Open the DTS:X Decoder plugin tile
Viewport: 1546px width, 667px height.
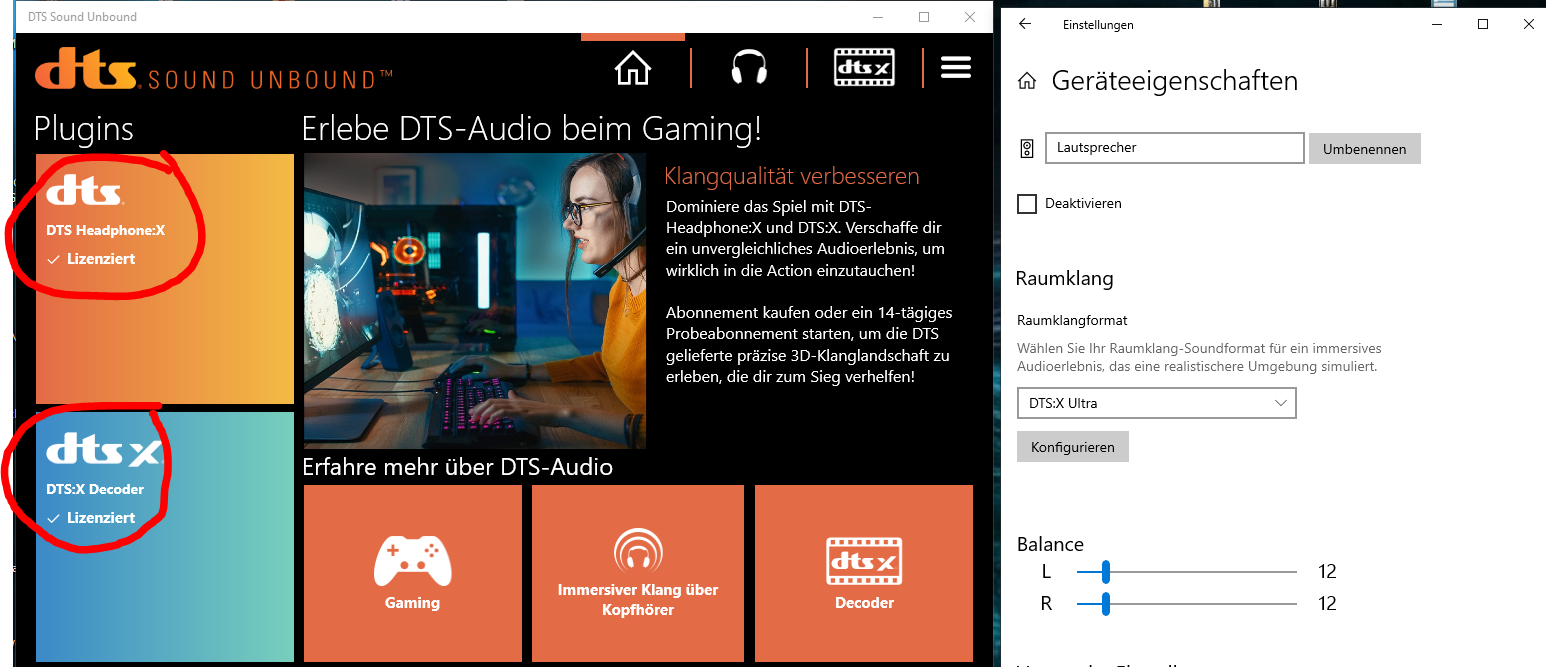[165, 537]
